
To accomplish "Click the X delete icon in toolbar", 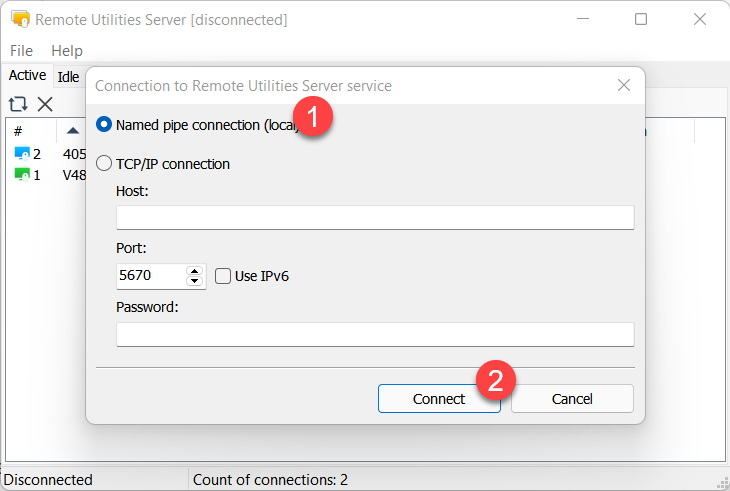I will [45, 104].
